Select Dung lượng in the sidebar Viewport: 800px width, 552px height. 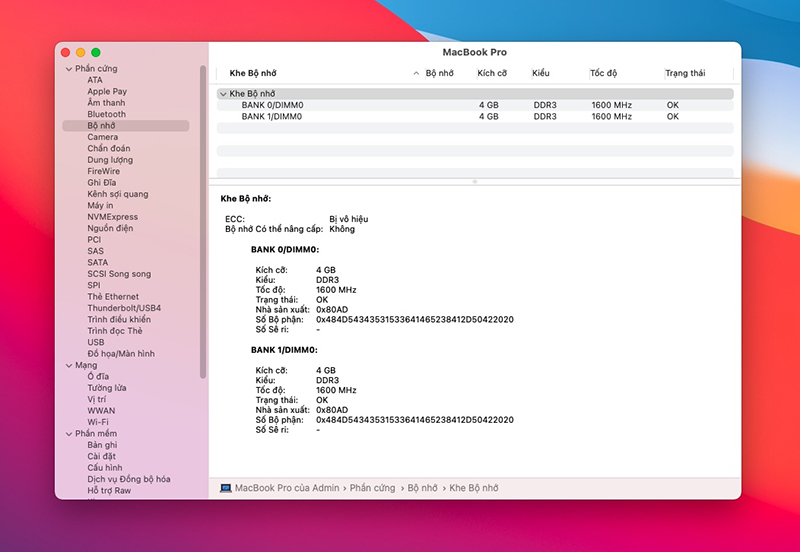[110, 160]
